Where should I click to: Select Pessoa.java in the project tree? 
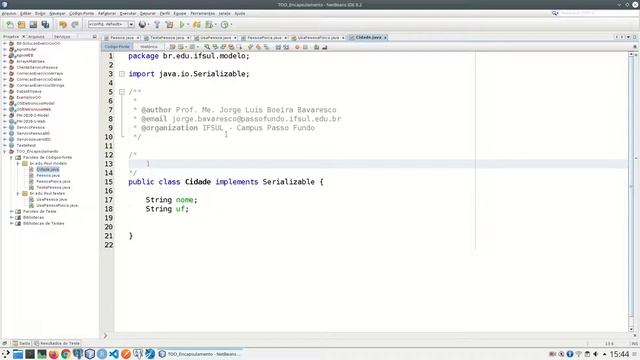click(48, 176)
